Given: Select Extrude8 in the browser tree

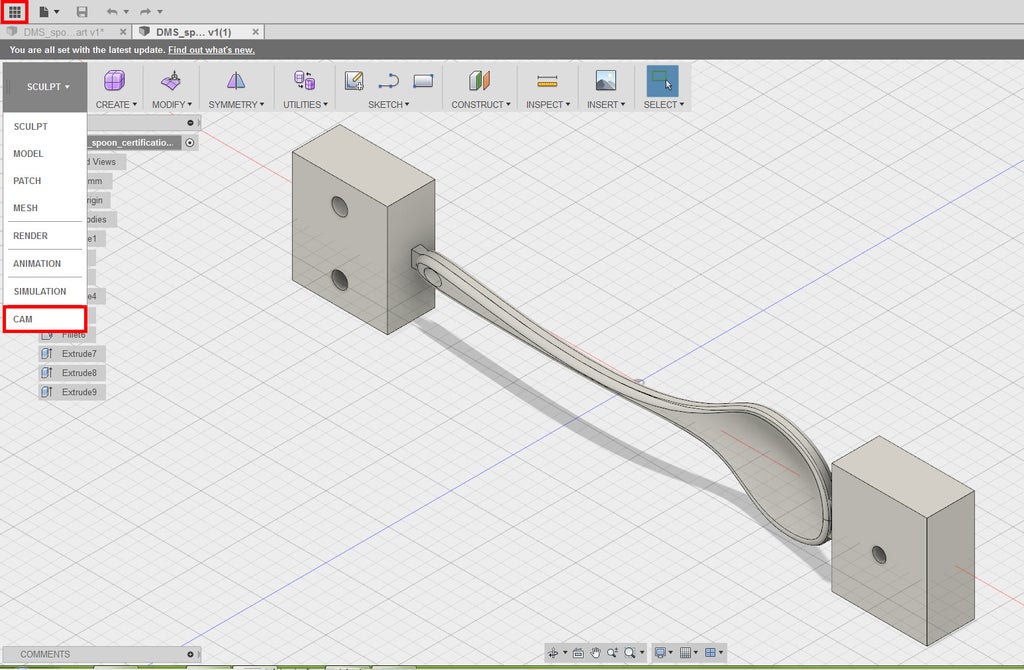Looking at the screenshot, I should click(79, 373).
